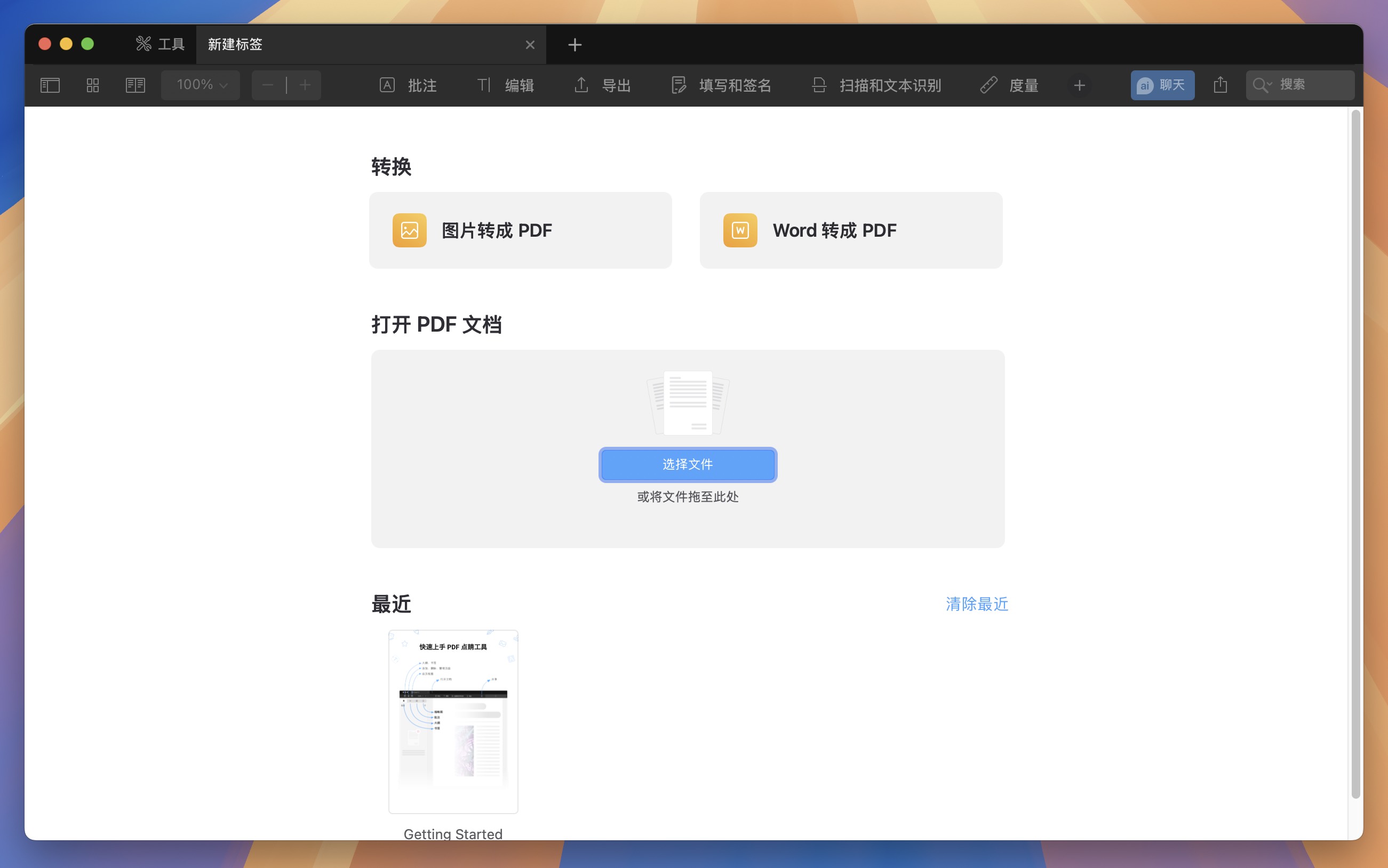The width and height of the screenshot is (1388, 868).
Task: Open the 工具 tools tab
Action: pos(159,44)
